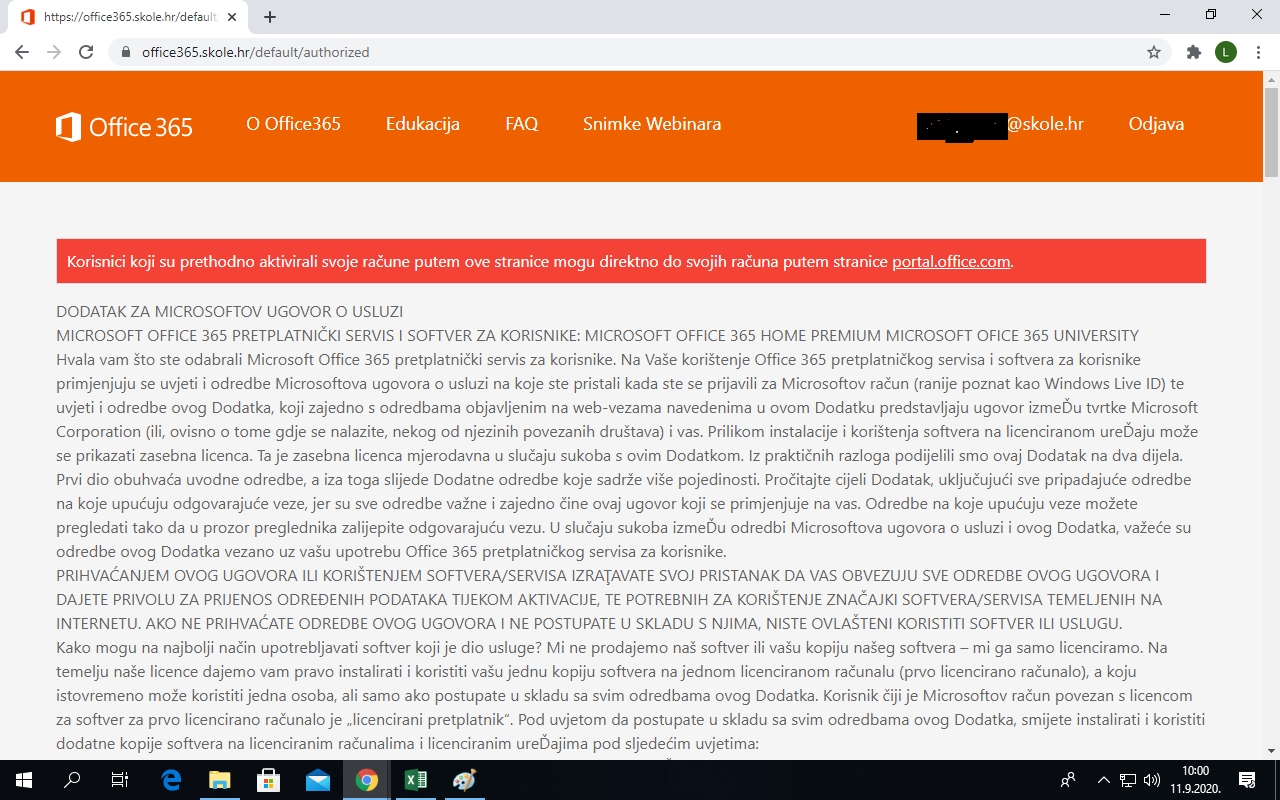Click the heading DODATAK ZA MICROSOFTOV UGOVOR O USLUZI
This screenshot has height=800, width=1280.
[x=230, y=312]
